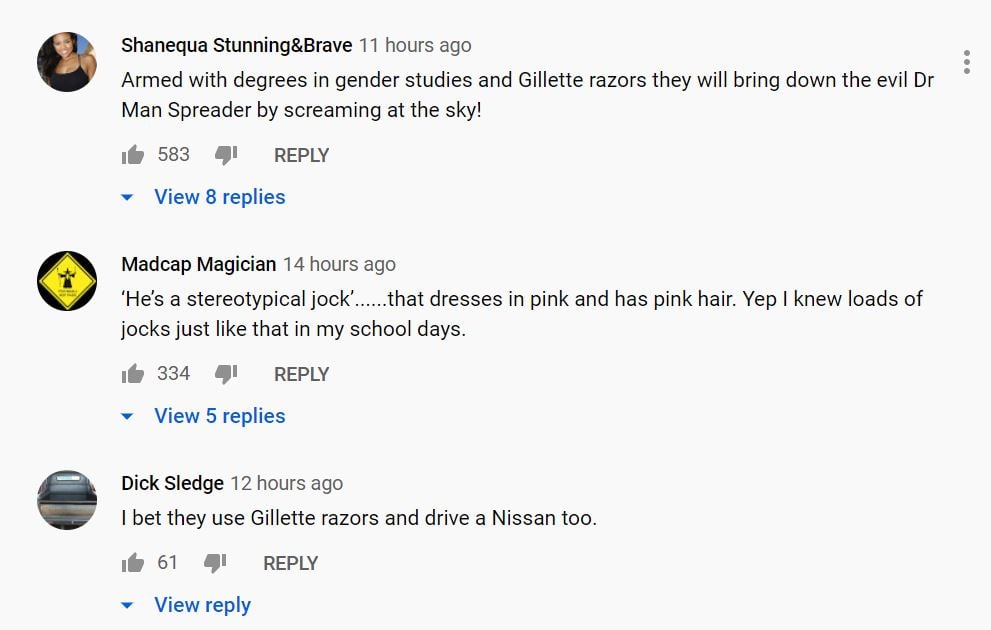Like Shanequa Stunning&Brave's comment

click(x=133, y=155)
